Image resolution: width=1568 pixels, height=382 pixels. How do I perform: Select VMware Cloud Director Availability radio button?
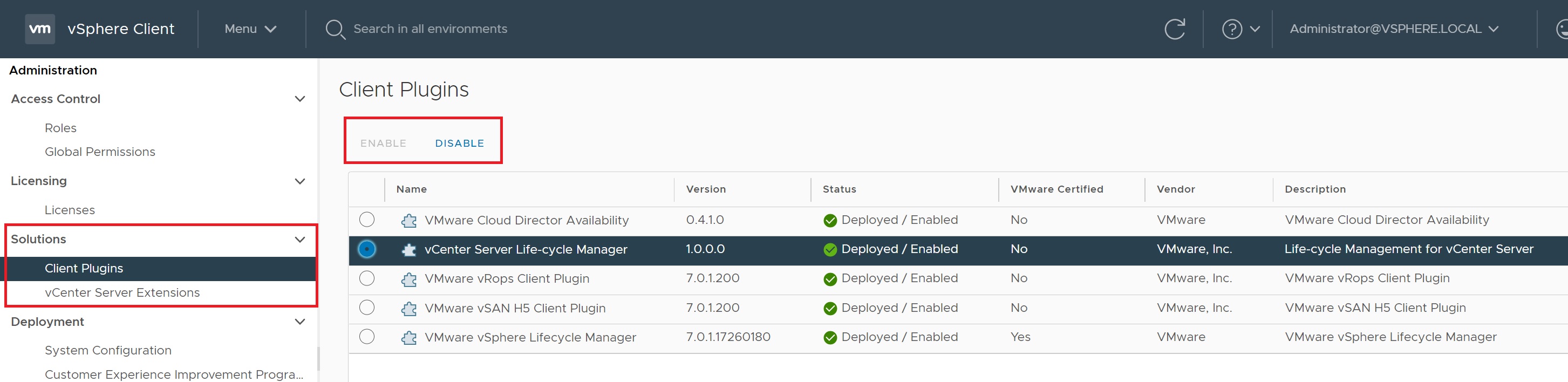click(366, 220)
